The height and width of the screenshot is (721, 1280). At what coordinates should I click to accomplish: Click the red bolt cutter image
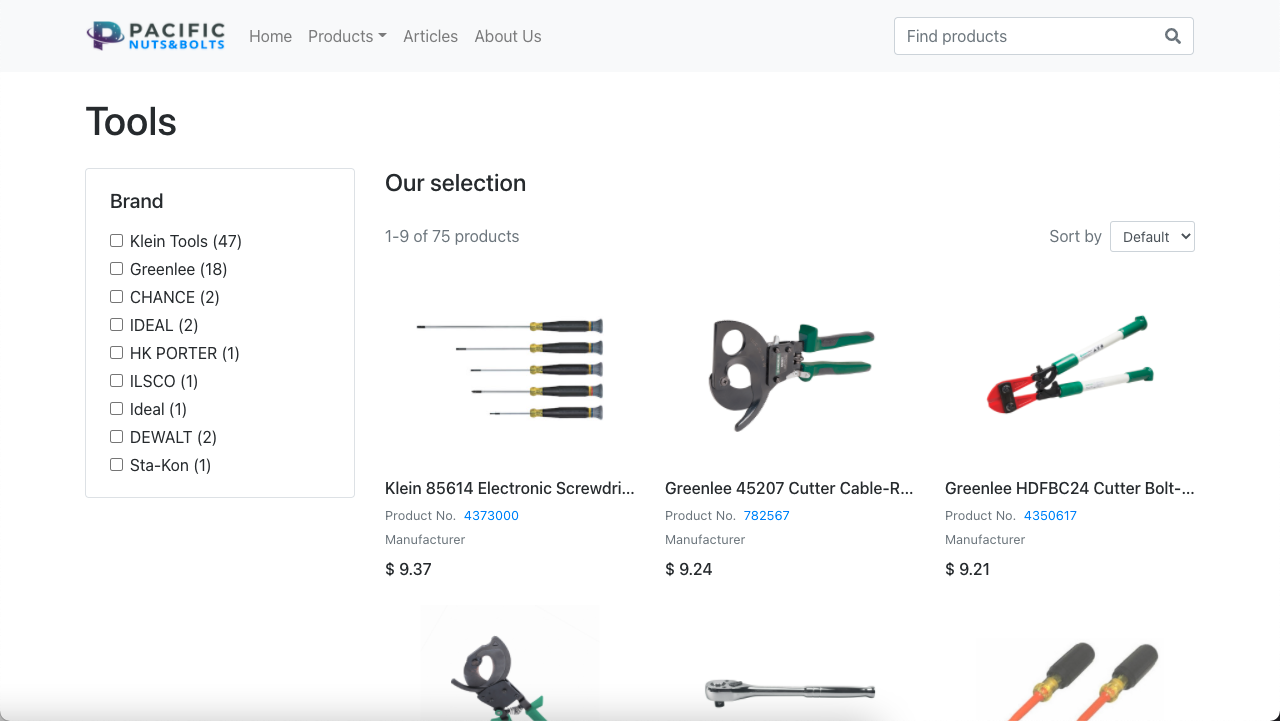click(x=1070, y=365)
